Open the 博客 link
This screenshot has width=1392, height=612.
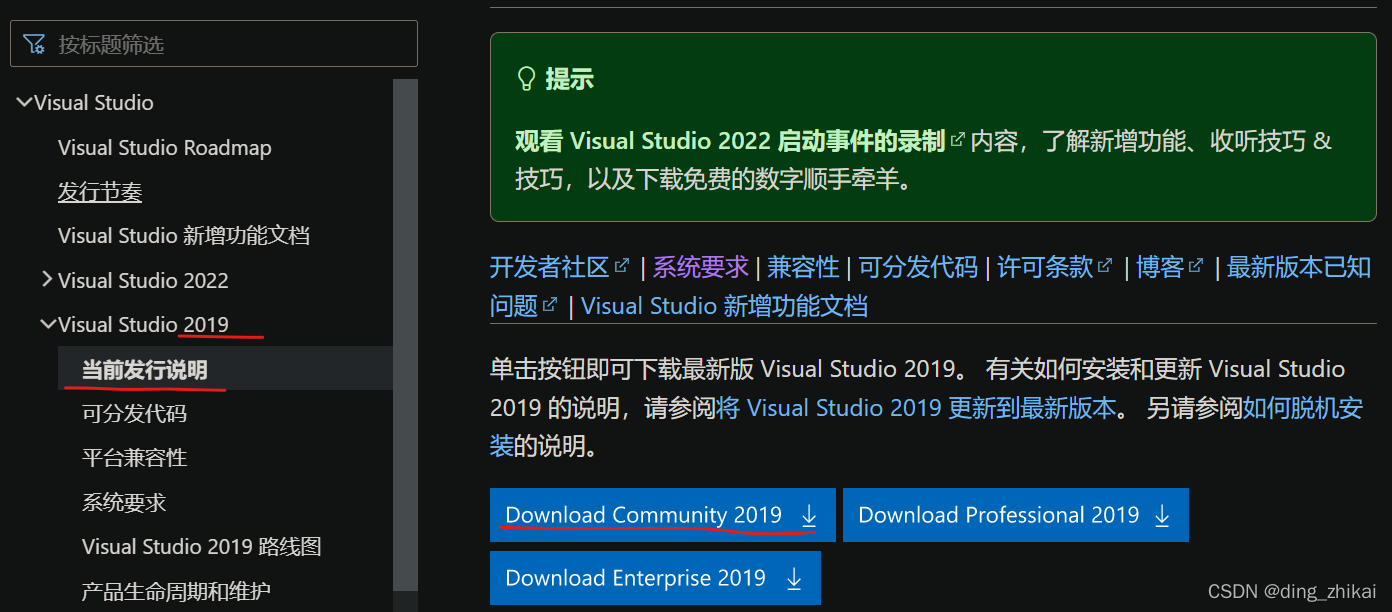1160,267
